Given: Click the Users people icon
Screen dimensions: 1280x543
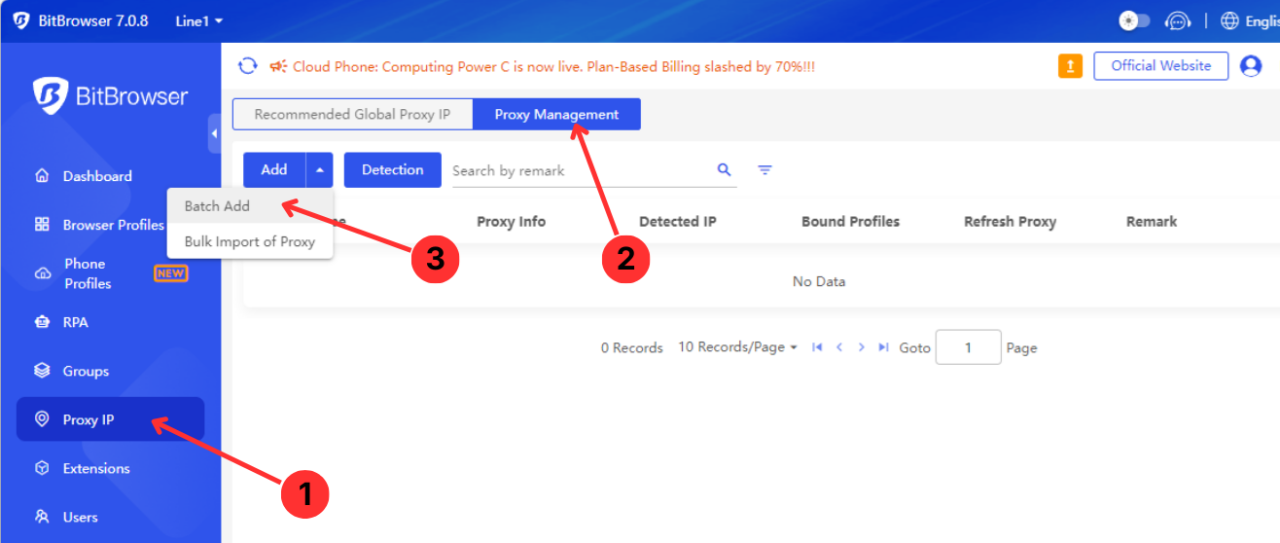Looking at the screenshot, I should pos(42,517).
